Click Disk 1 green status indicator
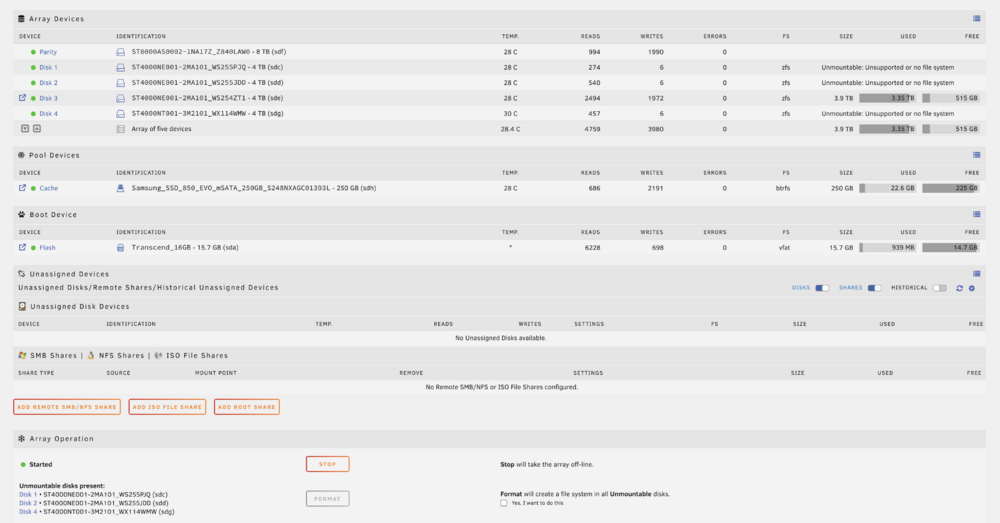 coord(33,68)
